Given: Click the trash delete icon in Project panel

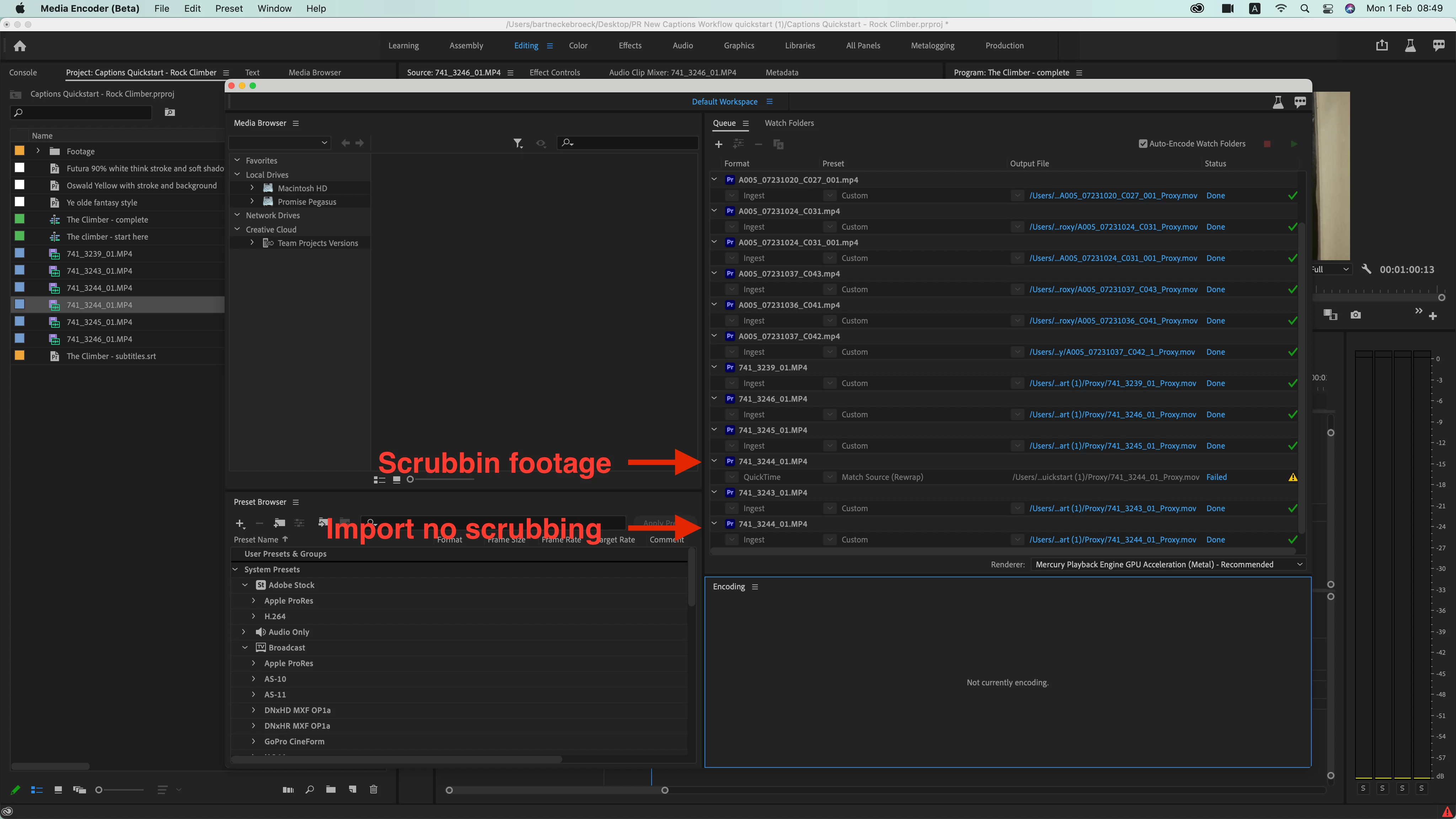Looking at the screenshot, I should (373, 789).
